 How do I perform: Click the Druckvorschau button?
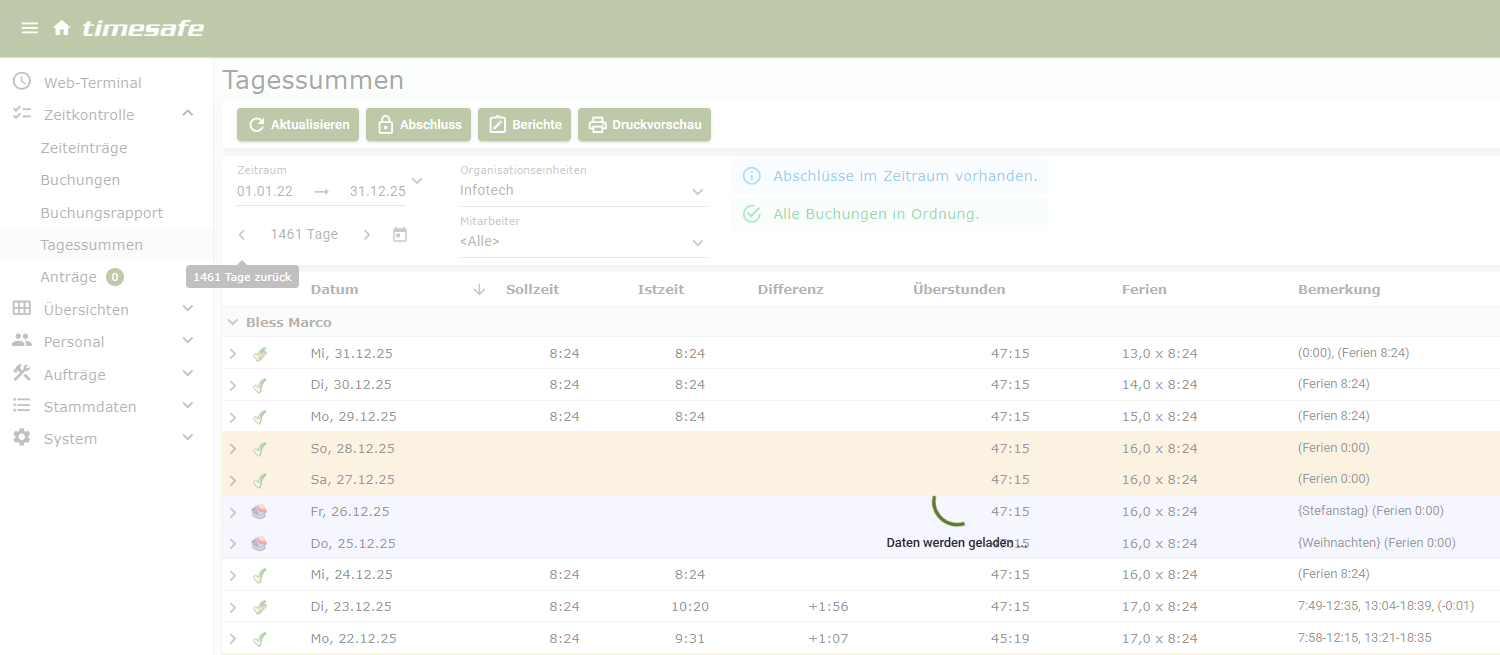pyautogui.click(x=644, y=125)
